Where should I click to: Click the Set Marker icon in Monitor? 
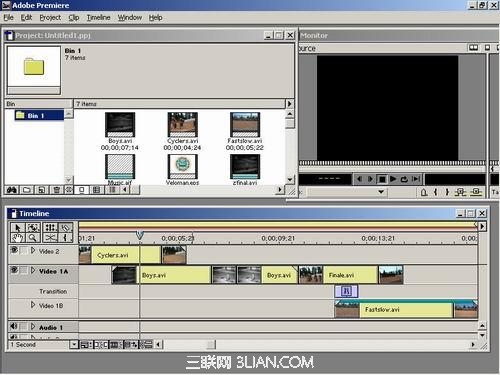424,192
